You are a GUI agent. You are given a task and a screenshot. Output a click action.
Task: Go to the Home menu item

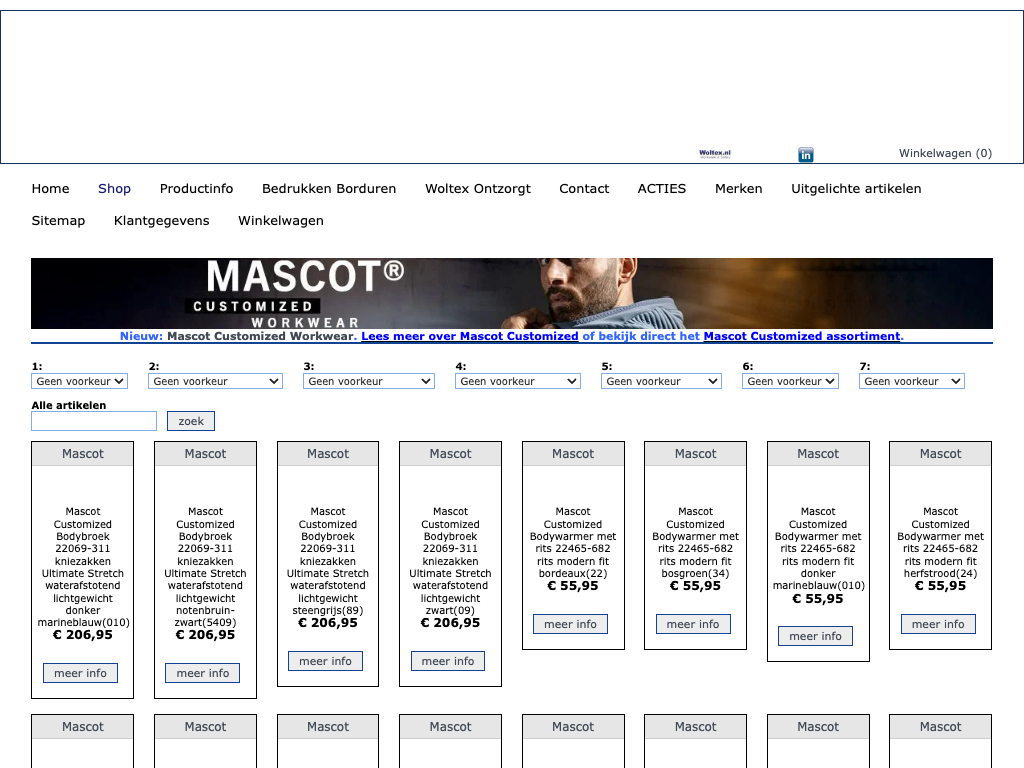tap(50, 189)
